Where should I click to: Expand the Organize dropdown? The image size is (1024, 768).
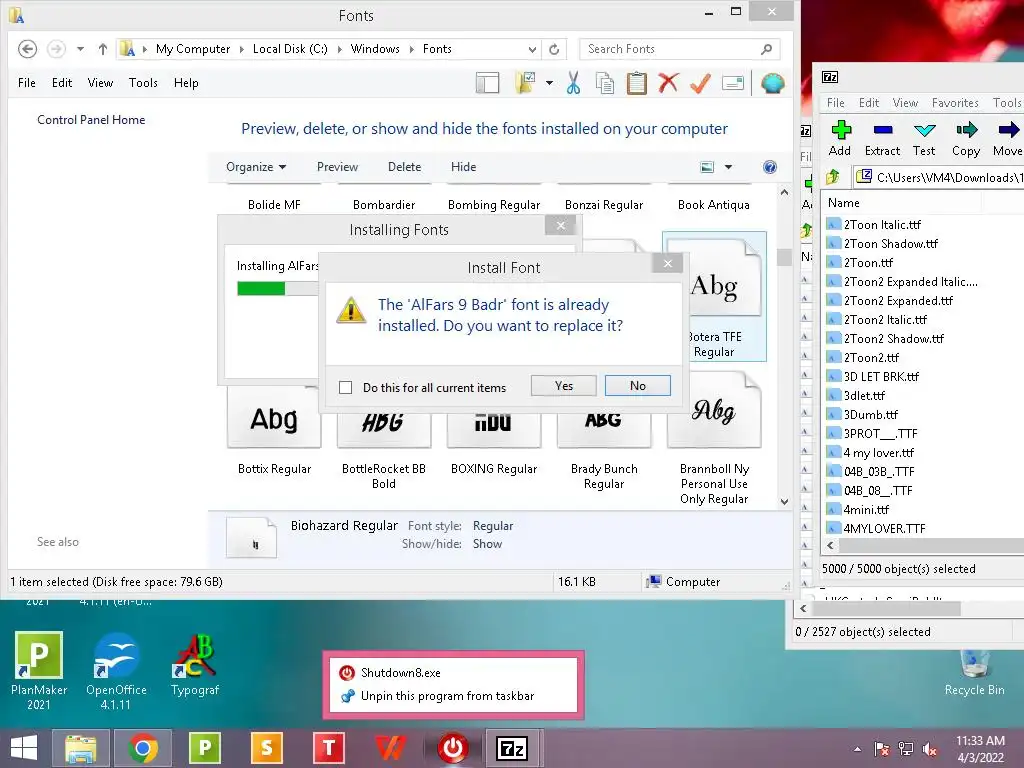[256, 167]
